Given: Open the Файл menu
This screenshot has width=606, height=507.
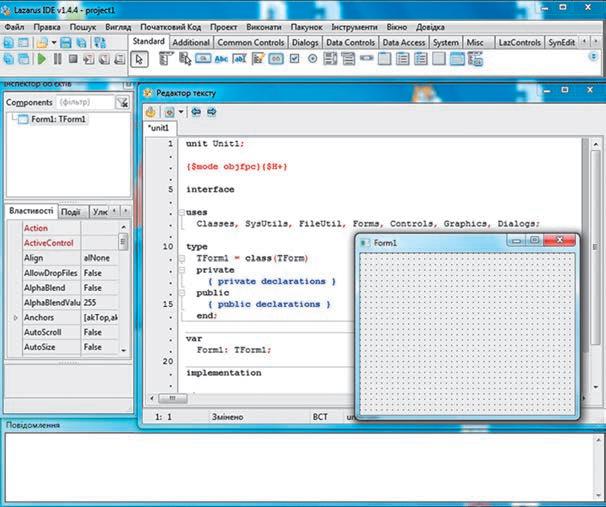Looking at the screenshot, I should click(14, 27).
